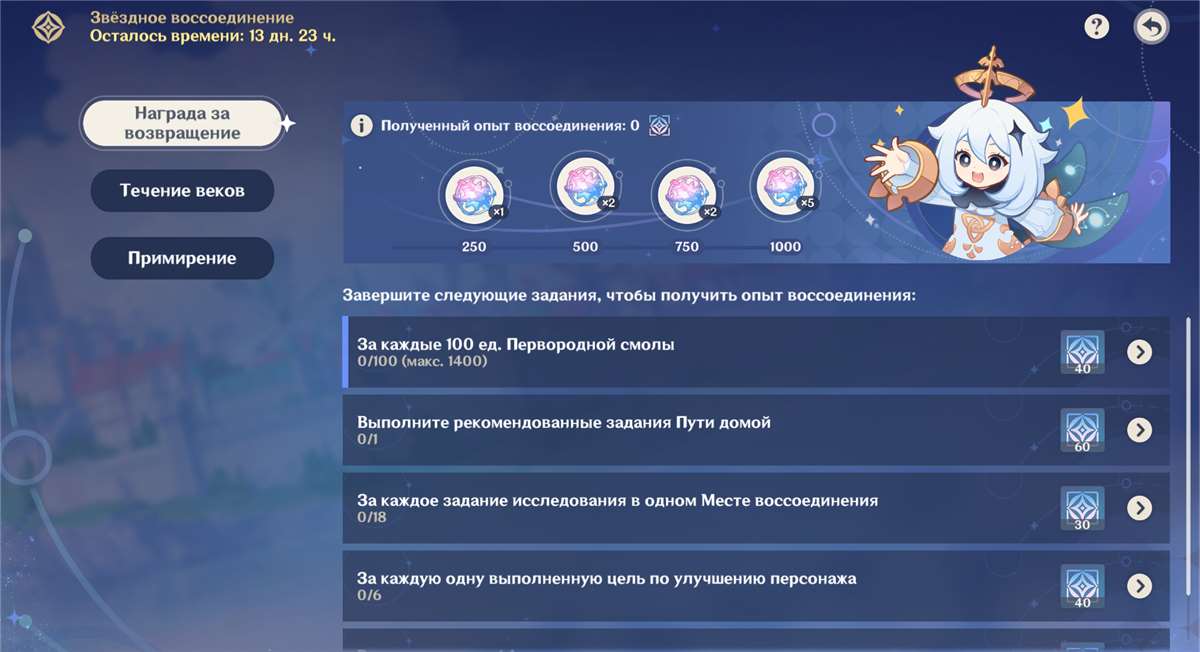Click the reunion experience currency icon after 0
Screen dimensions: 1200x652
659,126
